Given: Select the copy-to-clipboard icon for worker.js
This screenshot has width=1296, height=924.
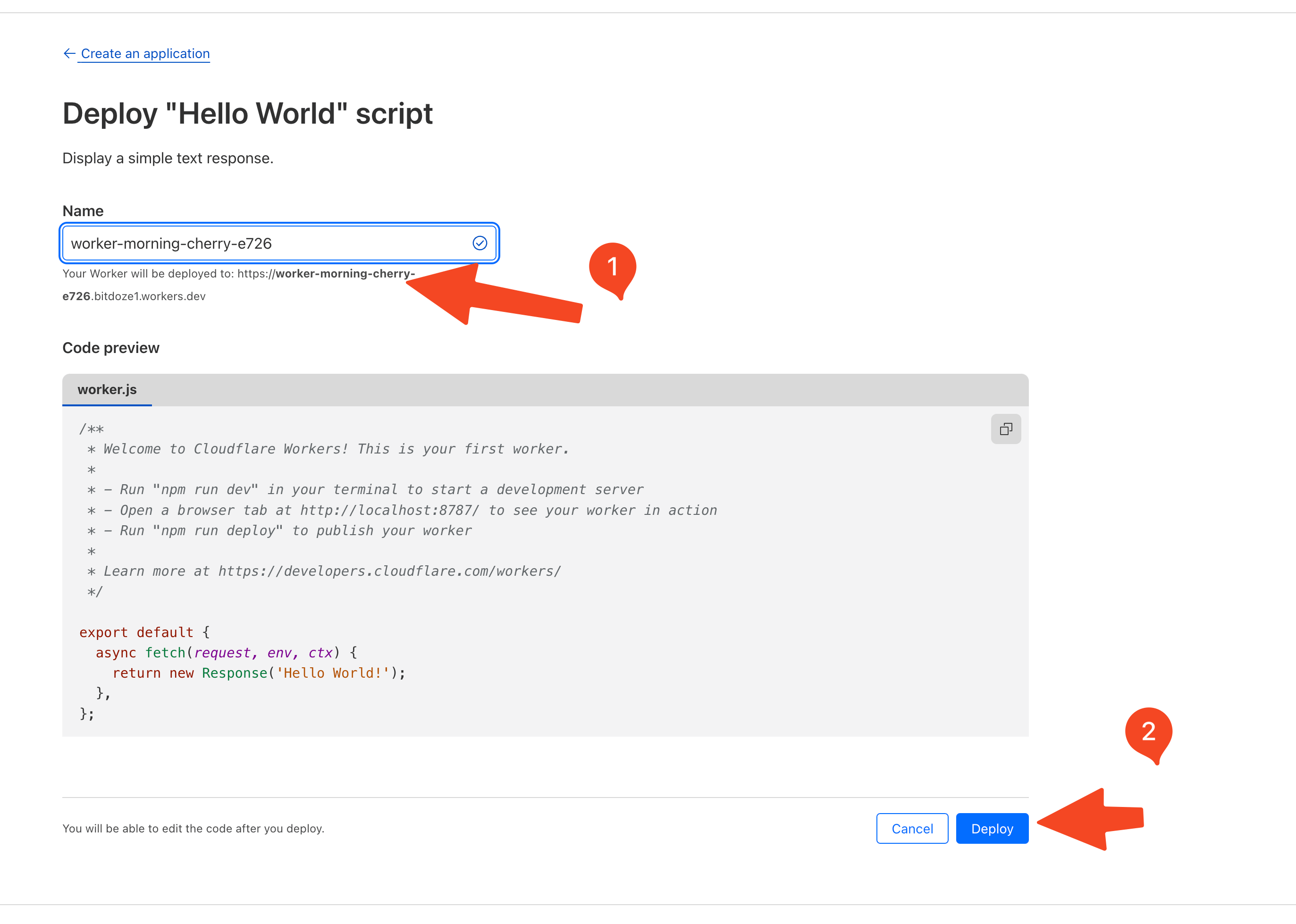Looking at the screenshot, I should (x=1006, y=429).
